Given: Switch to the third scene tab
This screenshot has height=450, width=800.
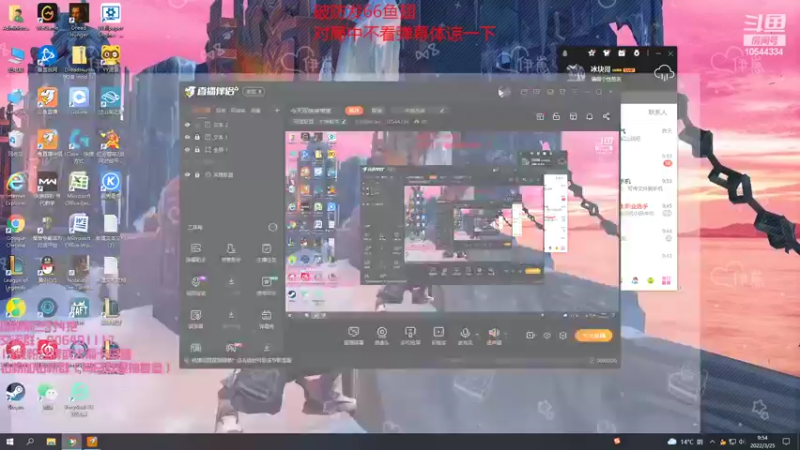Looking at the screenshot, I should click(x=238, y=110).
